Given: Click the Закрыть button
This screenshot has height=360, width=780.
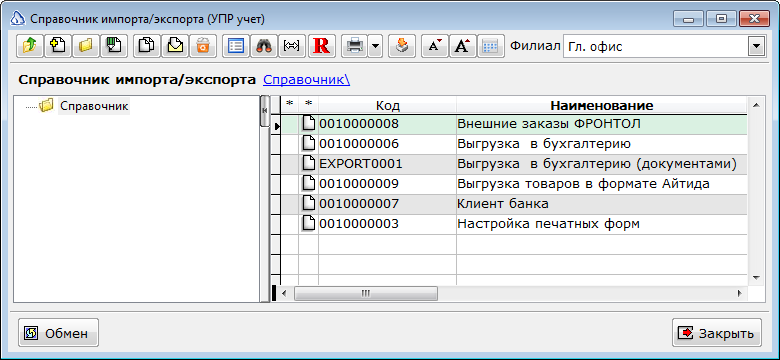Looking at the screenshot, I should [717, 333].
